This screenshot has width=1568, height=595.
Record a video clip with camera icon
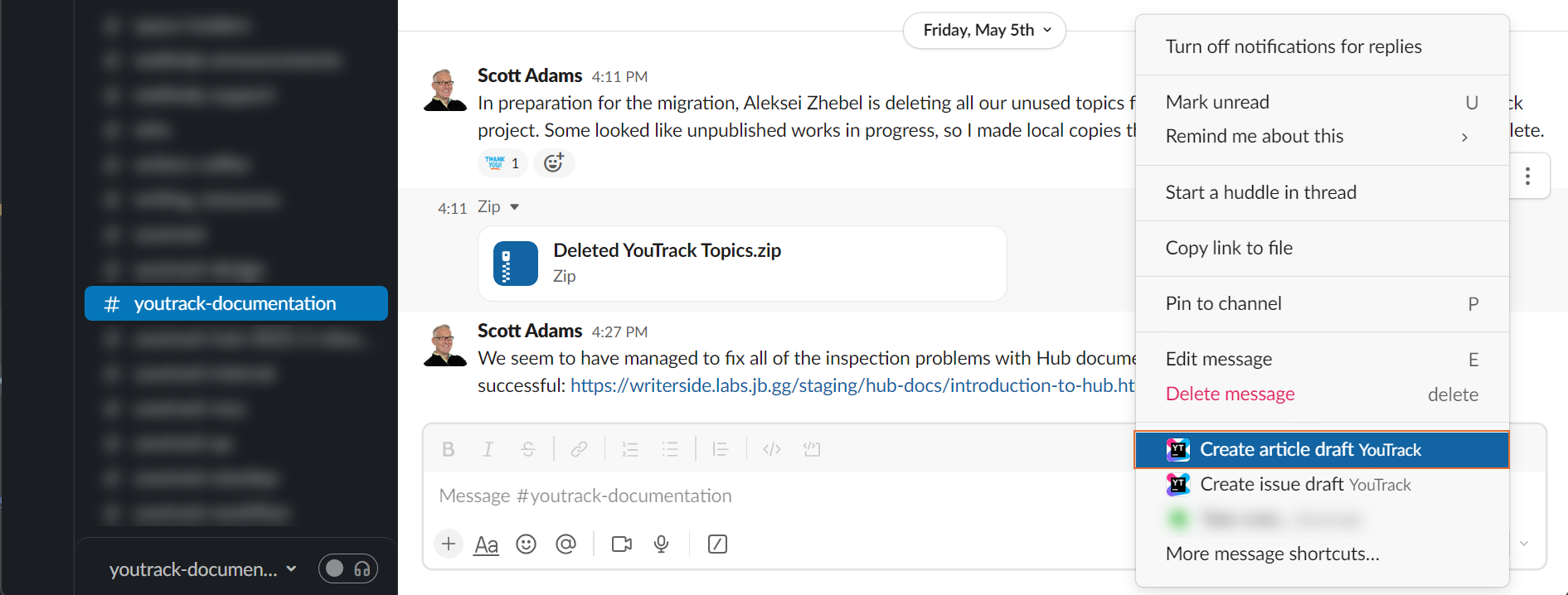point(621,544)
